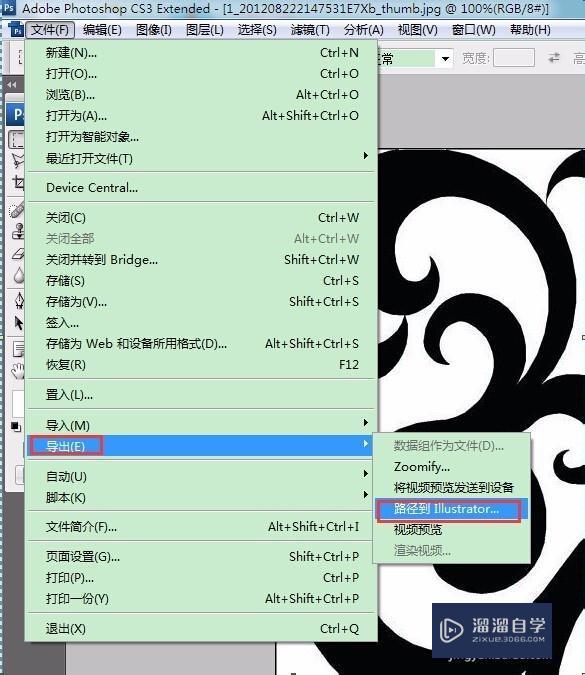Open Device Central... from menu

point(202,188)
